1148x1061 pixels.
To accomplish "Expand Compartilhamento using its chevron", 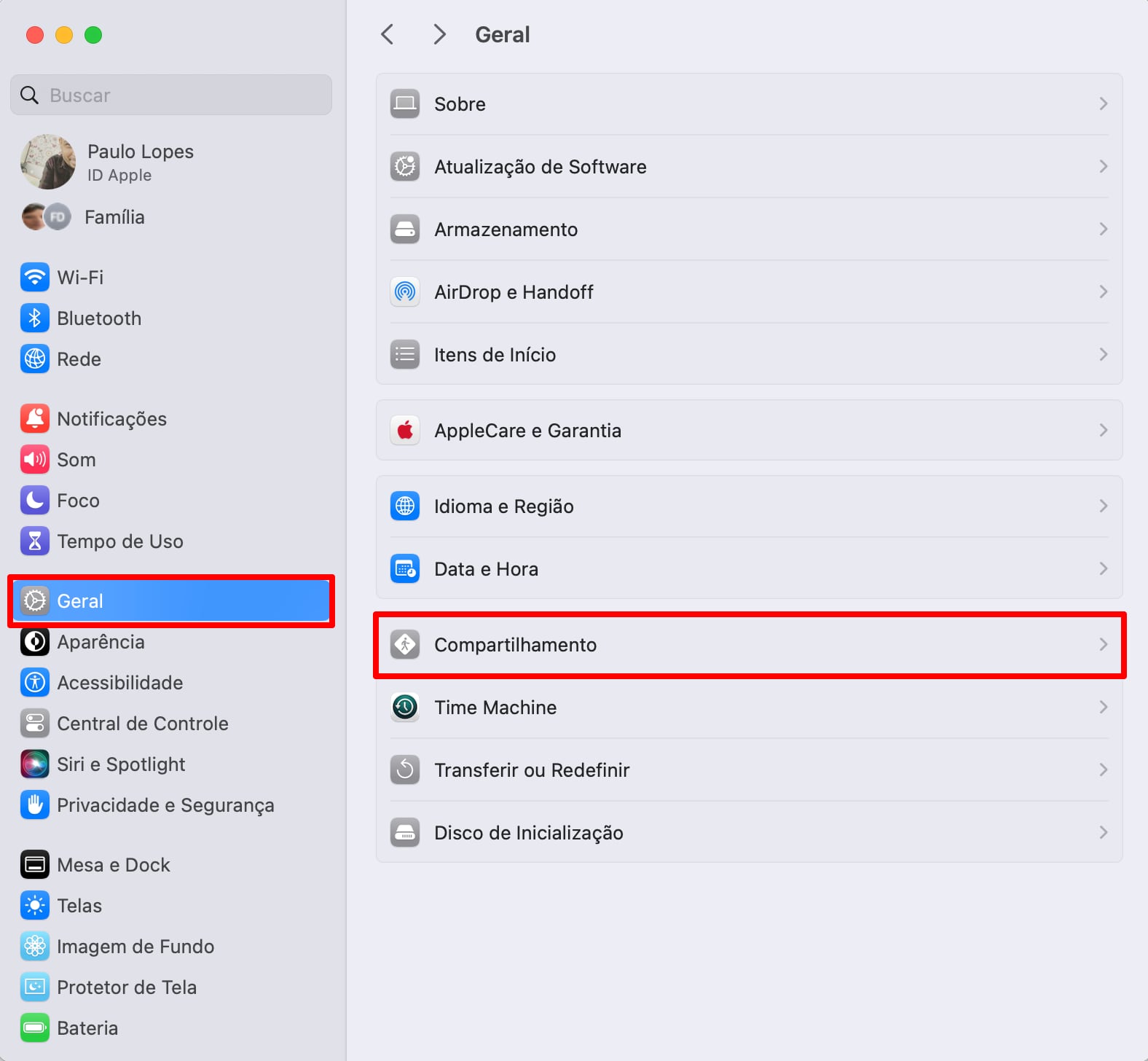I will click(x=1103, y=645).
